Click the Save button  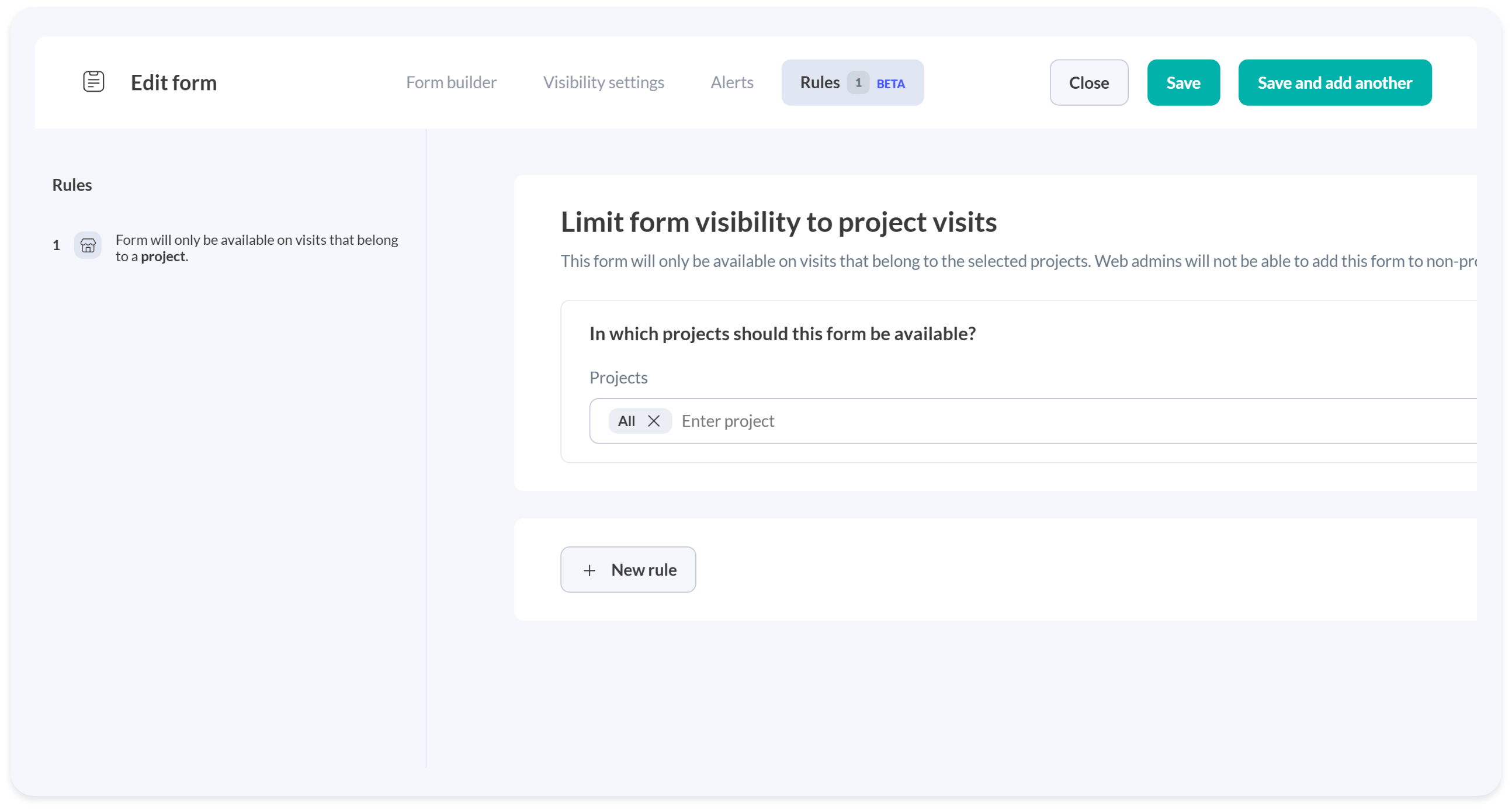[x=1182, y=83]
